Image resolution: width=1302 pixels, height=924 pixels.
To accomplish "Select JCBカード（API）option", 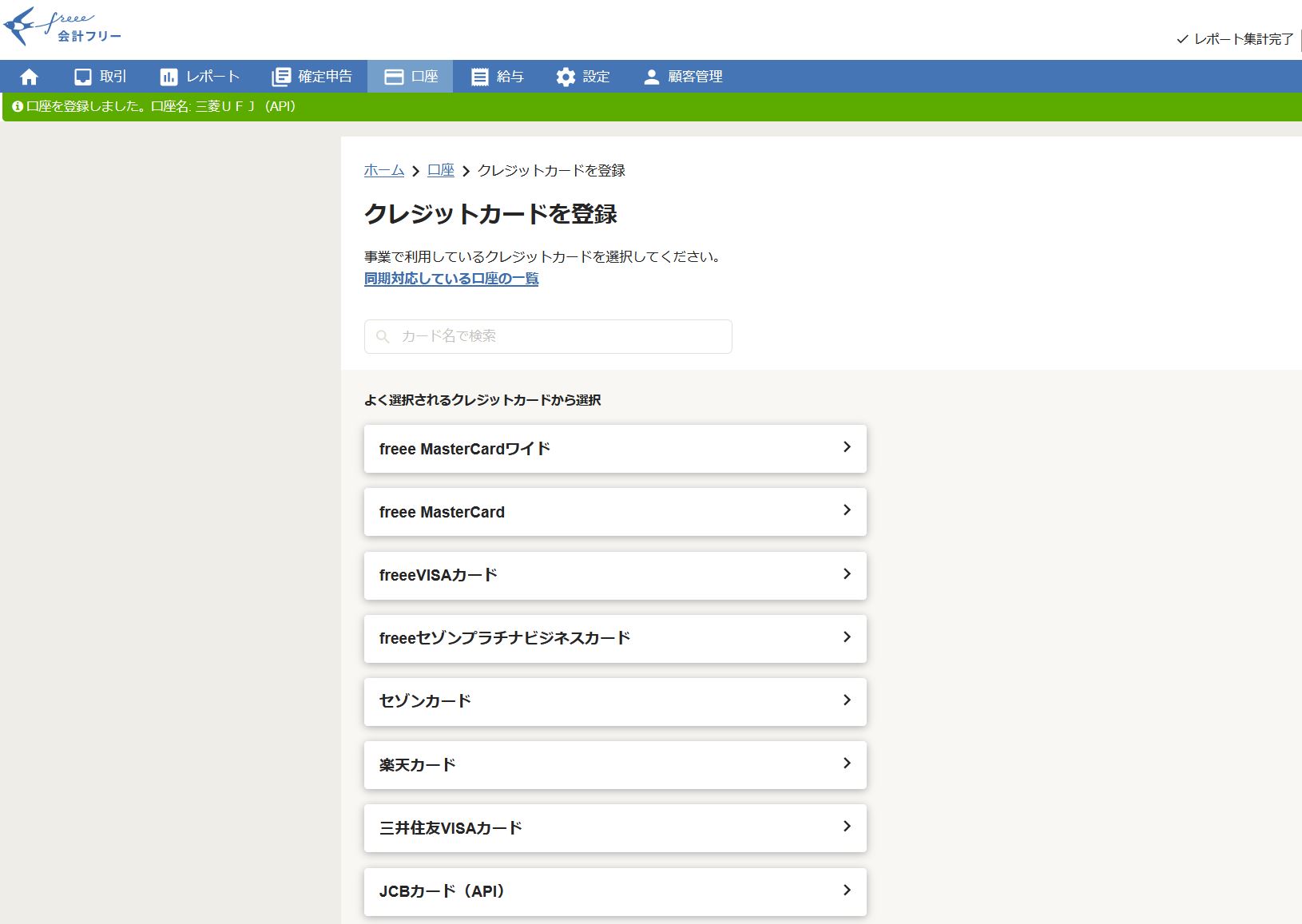I will pyautogui.click(x=615, y=891).
